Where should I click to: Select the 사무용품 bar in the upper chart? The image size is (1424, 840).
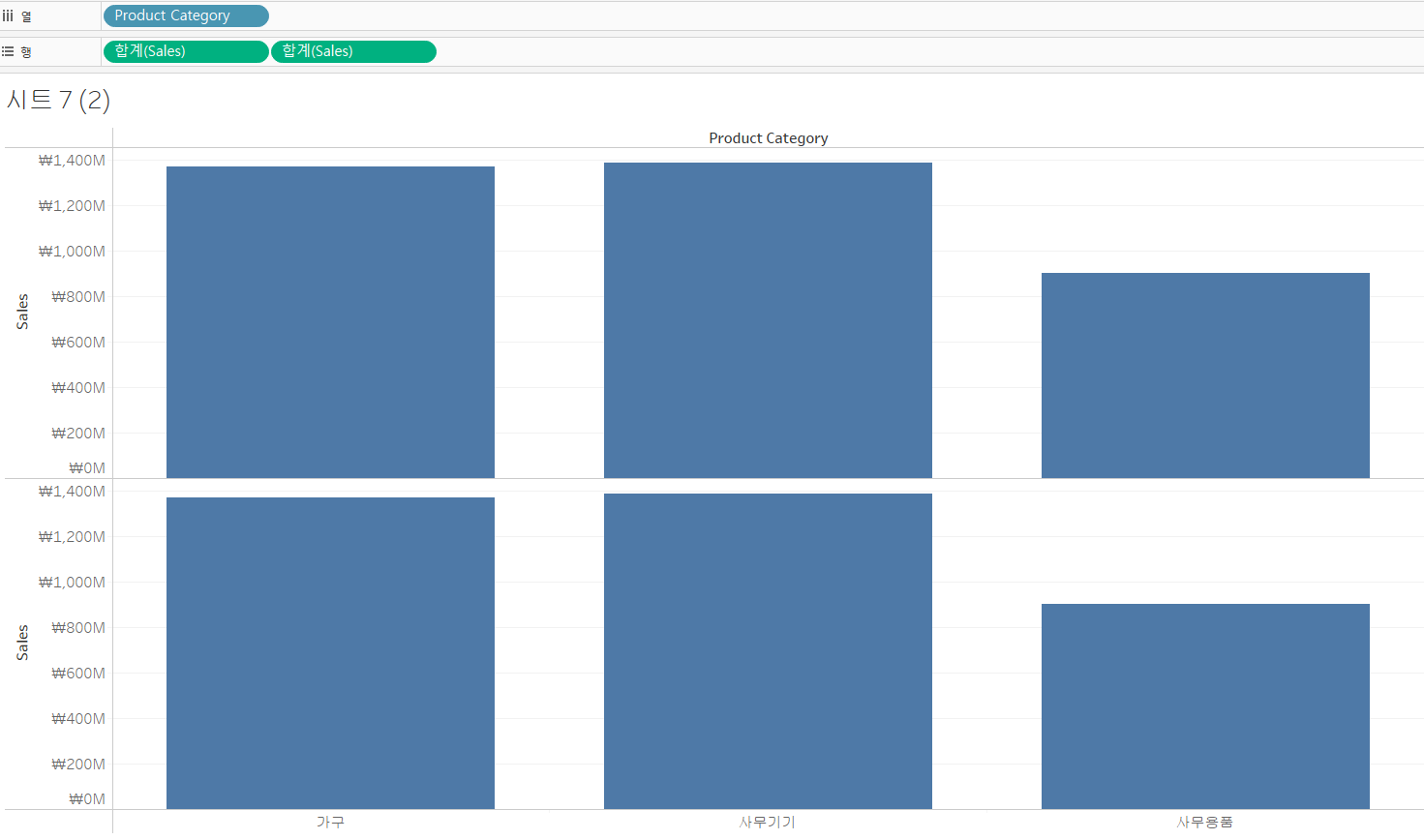(x=1205, y=375)
